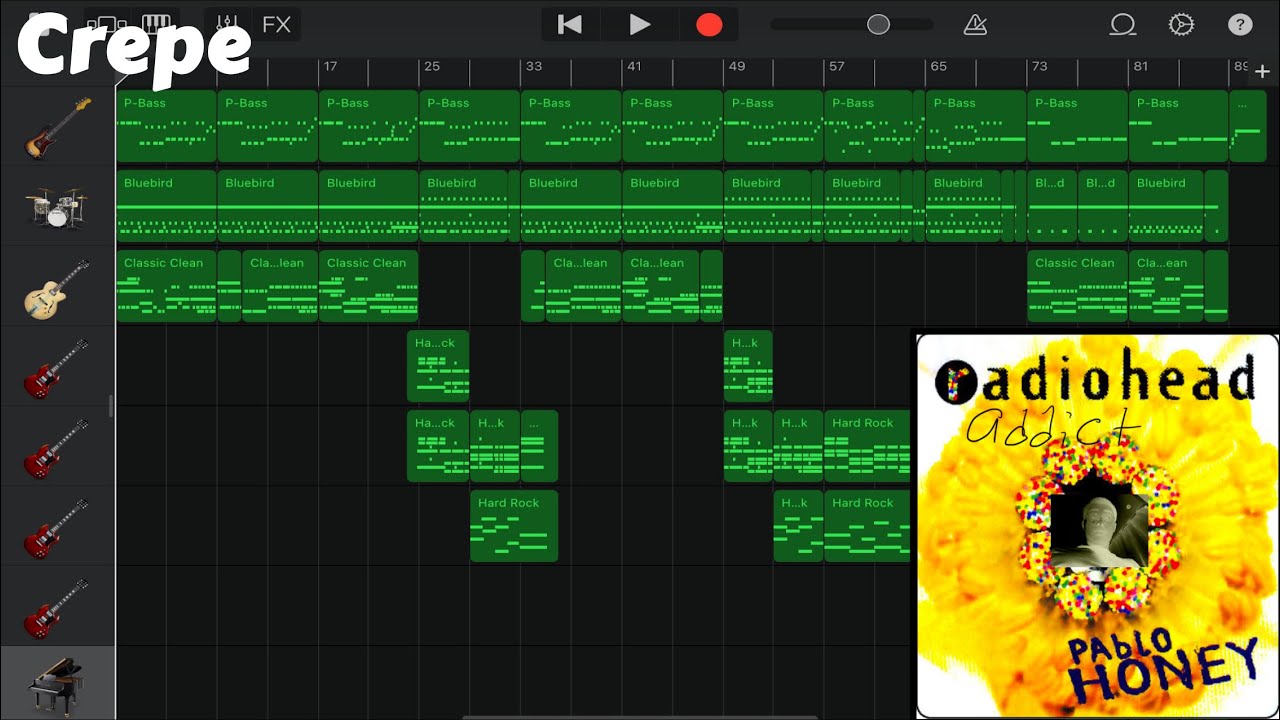The width and height of the screenshot is (1280, 720).
Task: Tap bar 65 on the ruler
Action: [939, 67]
